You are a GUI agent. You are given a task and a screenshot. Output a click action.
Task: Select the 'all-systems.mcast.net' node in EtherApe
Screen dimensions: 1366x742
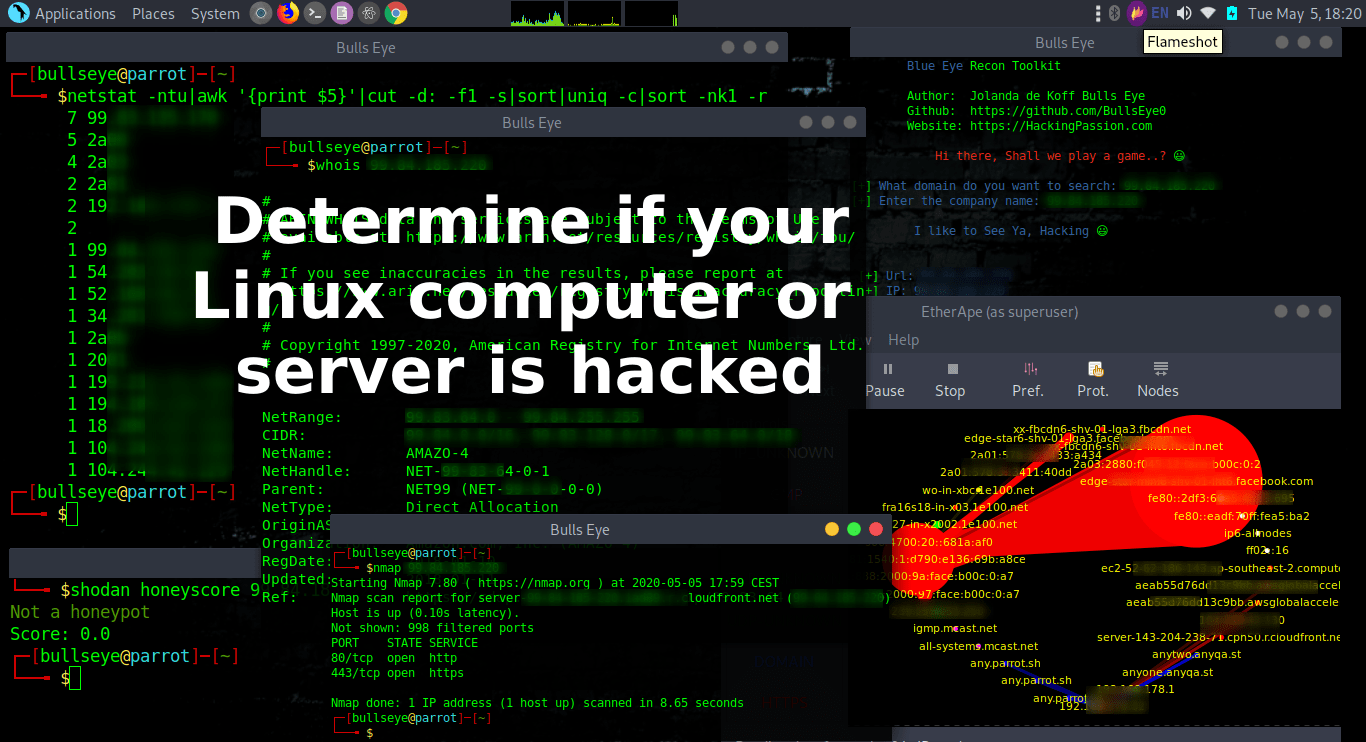(x=979, y=646)
